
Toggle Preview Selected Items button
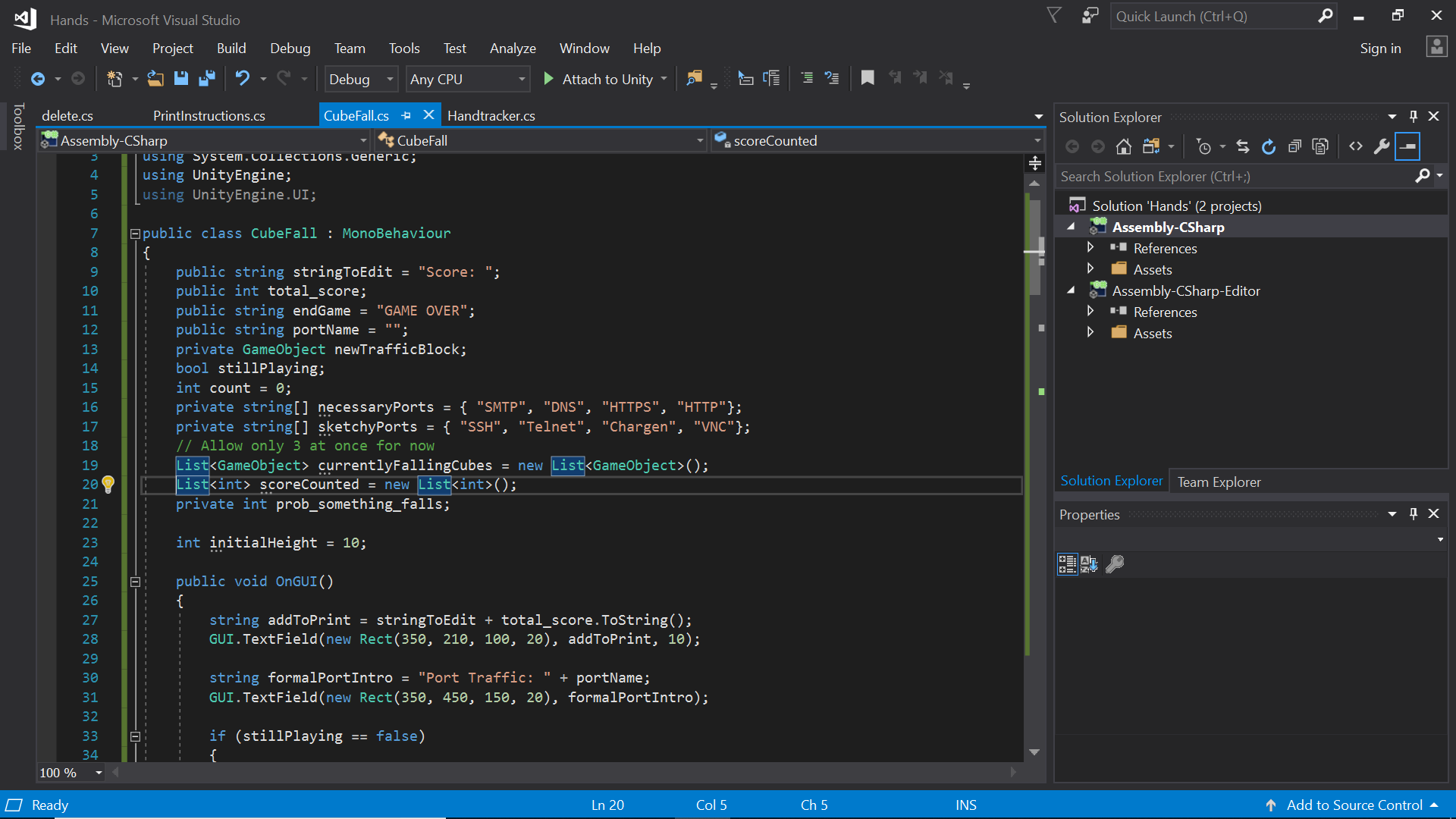1407,146
